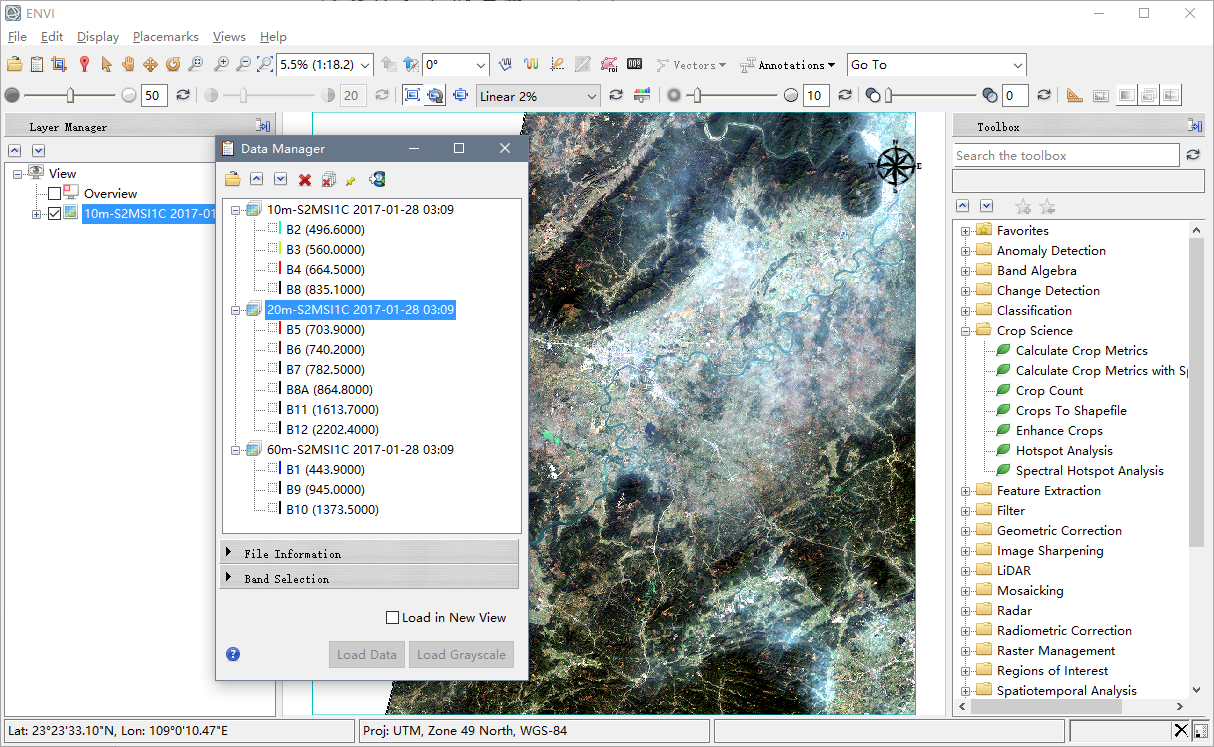Click the Search the toolbox field
The image size is (1214, 747).
point(1065,156)
